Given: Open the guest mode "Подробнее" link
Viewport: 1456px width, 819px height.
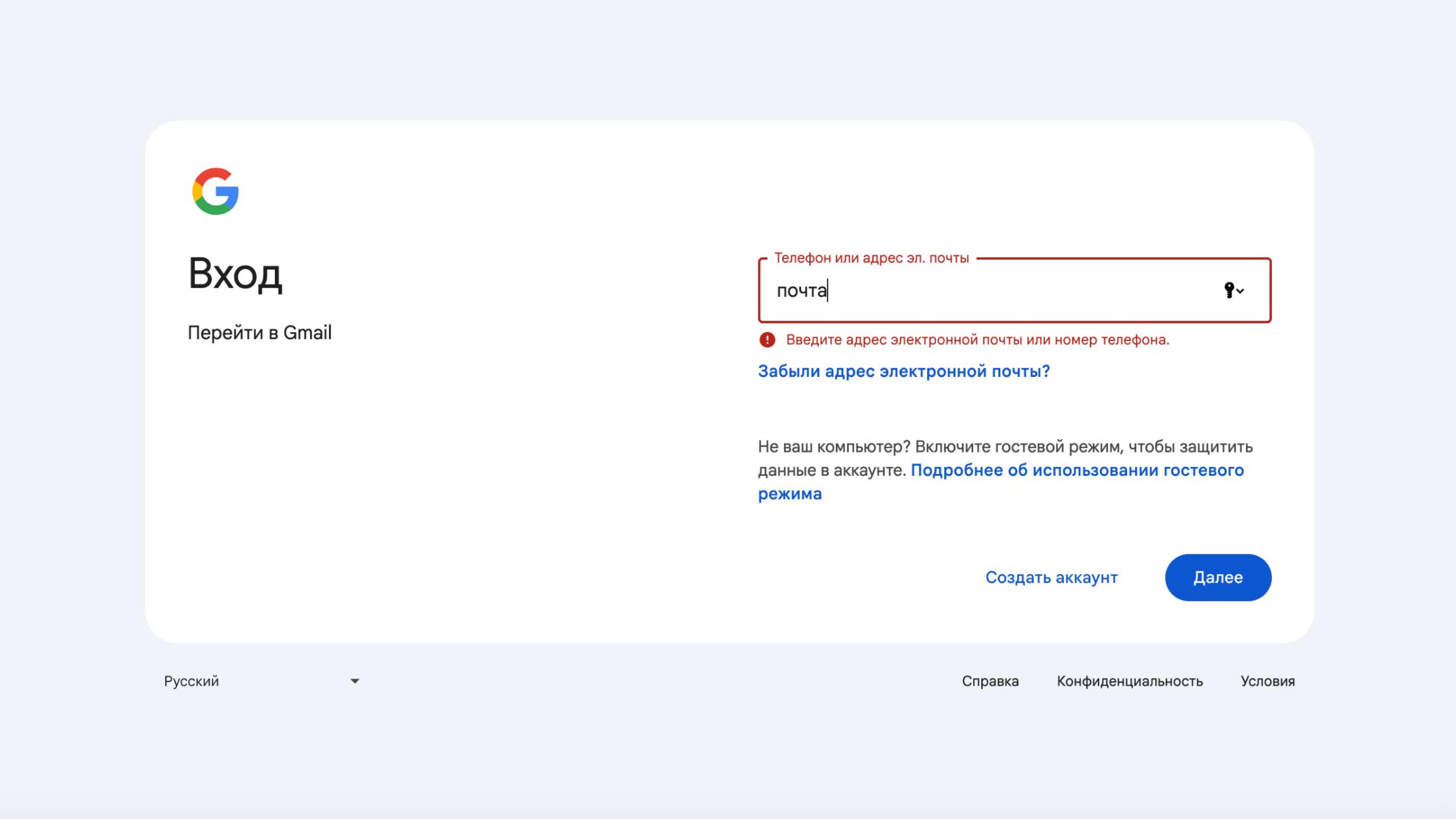Looking at the screenshot, I should pos(1077,470).
